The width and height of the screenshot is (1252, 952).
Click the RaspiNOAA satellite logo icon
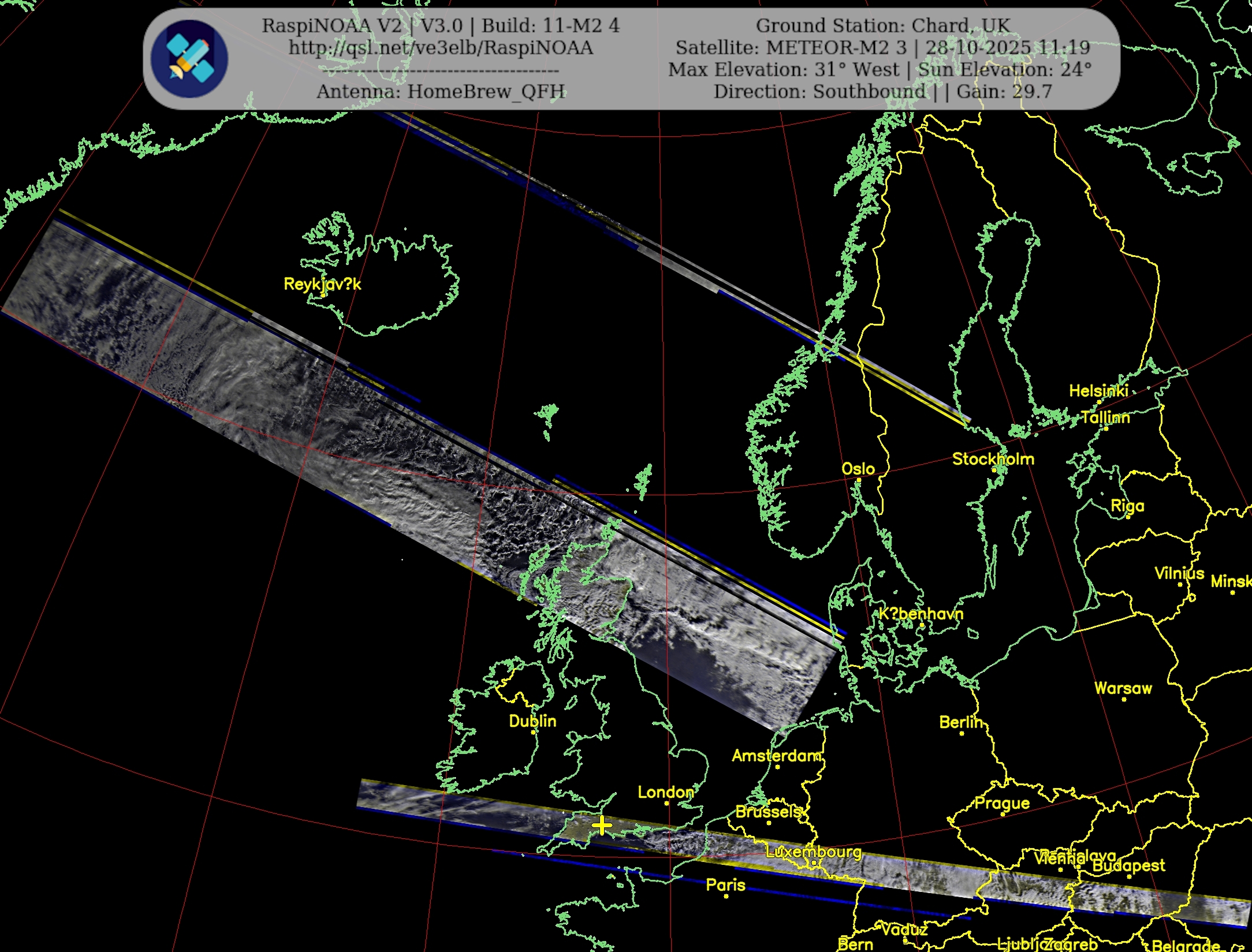(x=189, y=59)
